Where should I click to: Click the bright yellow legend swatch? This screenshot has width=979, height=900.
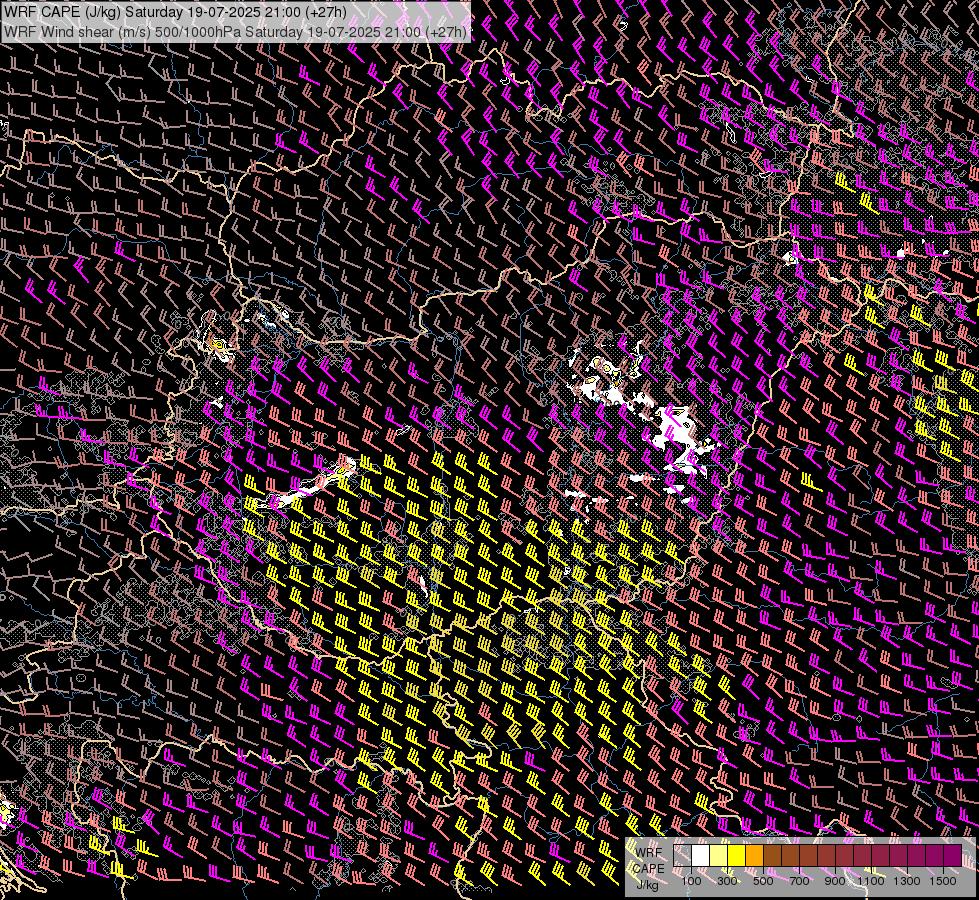coord(737,856)
